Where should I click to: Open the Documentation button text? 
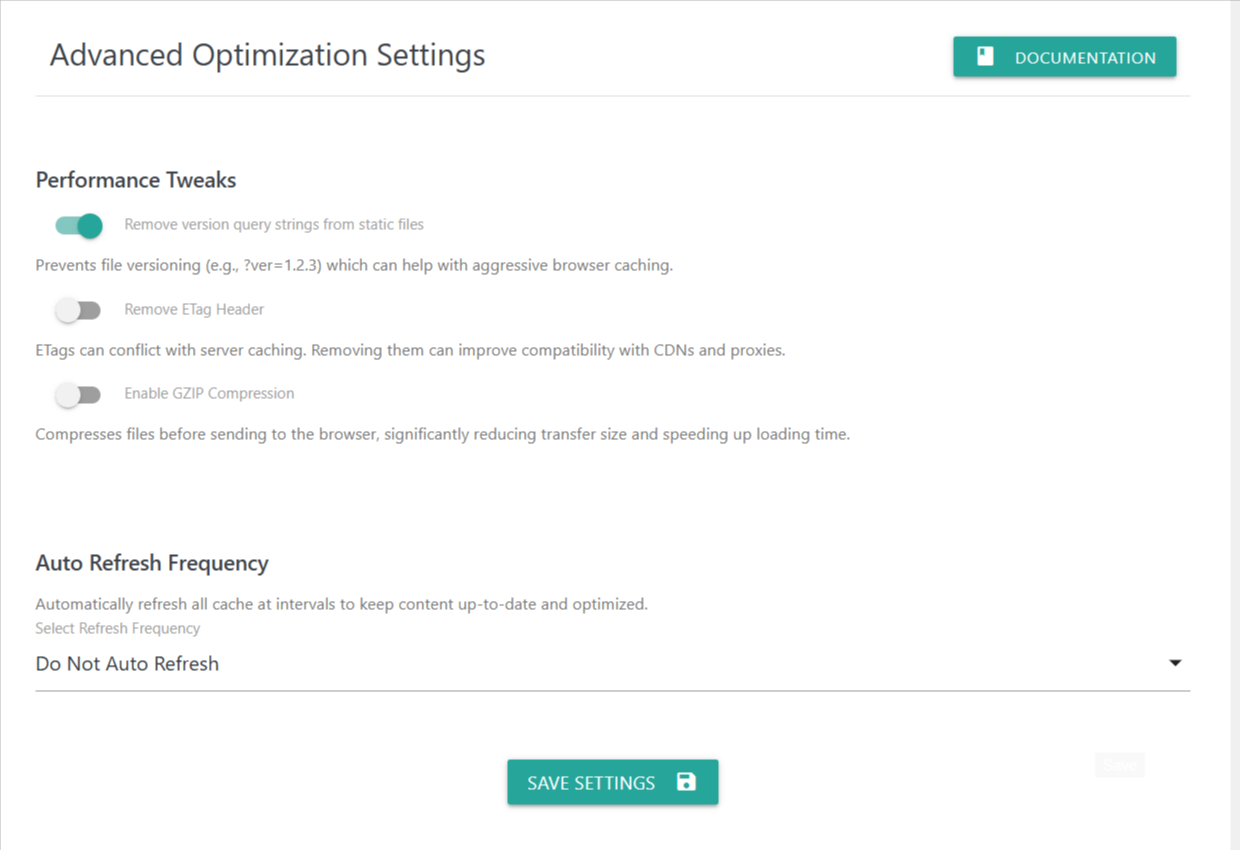1085,58
